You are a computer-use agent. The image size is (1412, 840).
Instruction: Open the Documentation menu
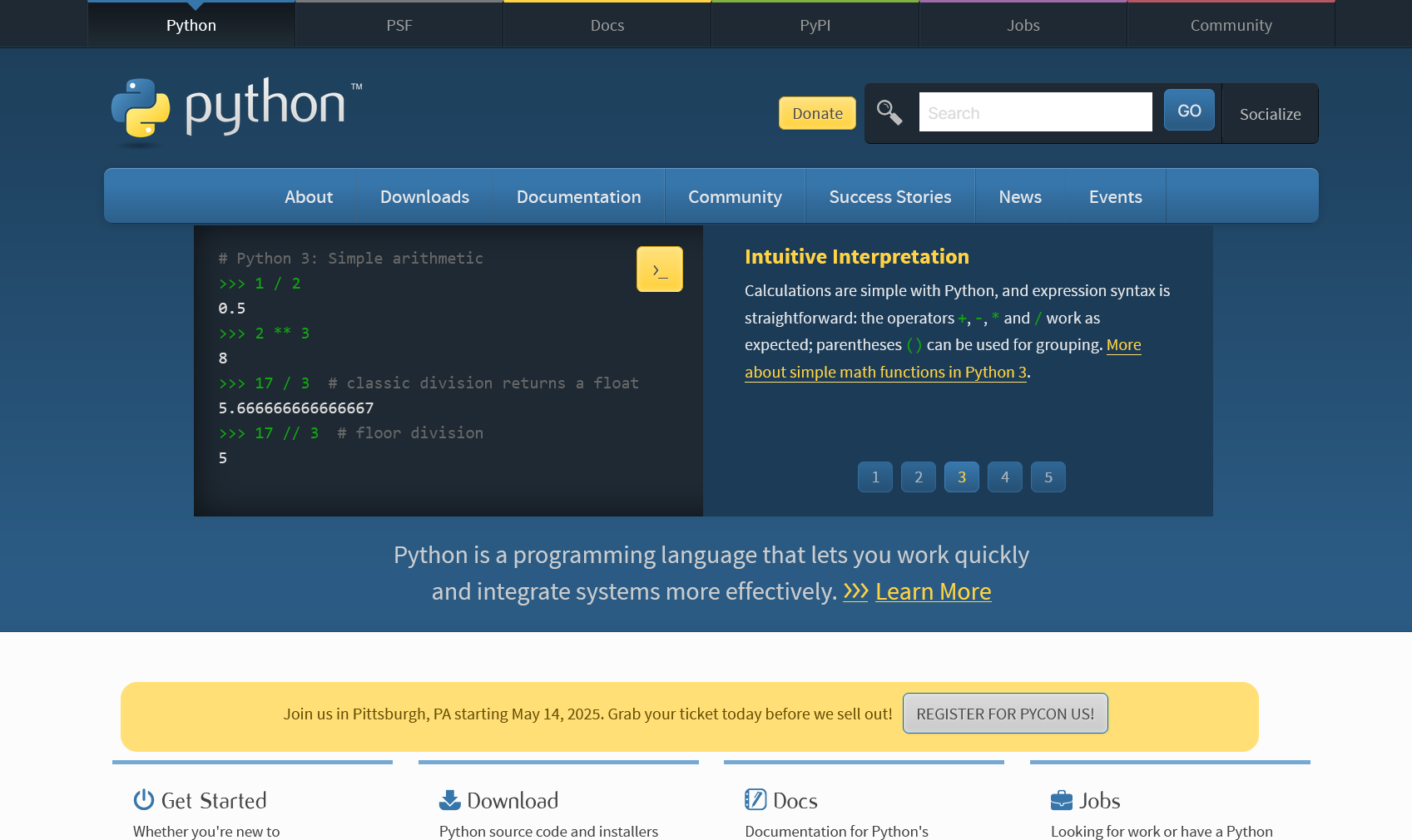(579, 196)
